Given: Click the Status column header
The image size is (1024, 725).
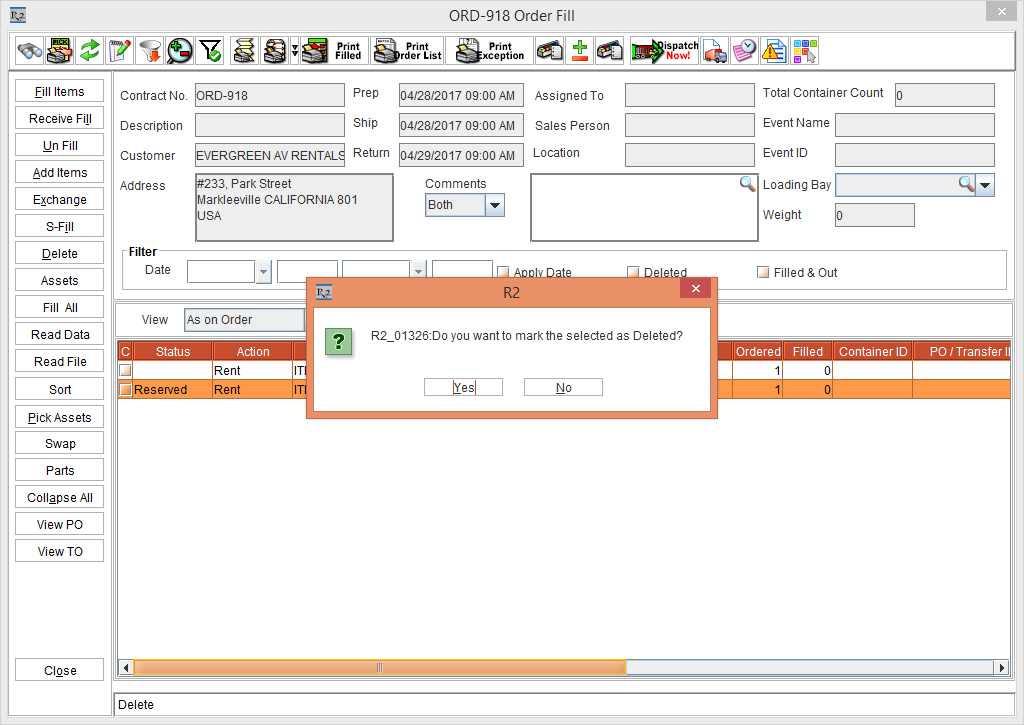Looking at the screenshot, I should tap(173, 351).
